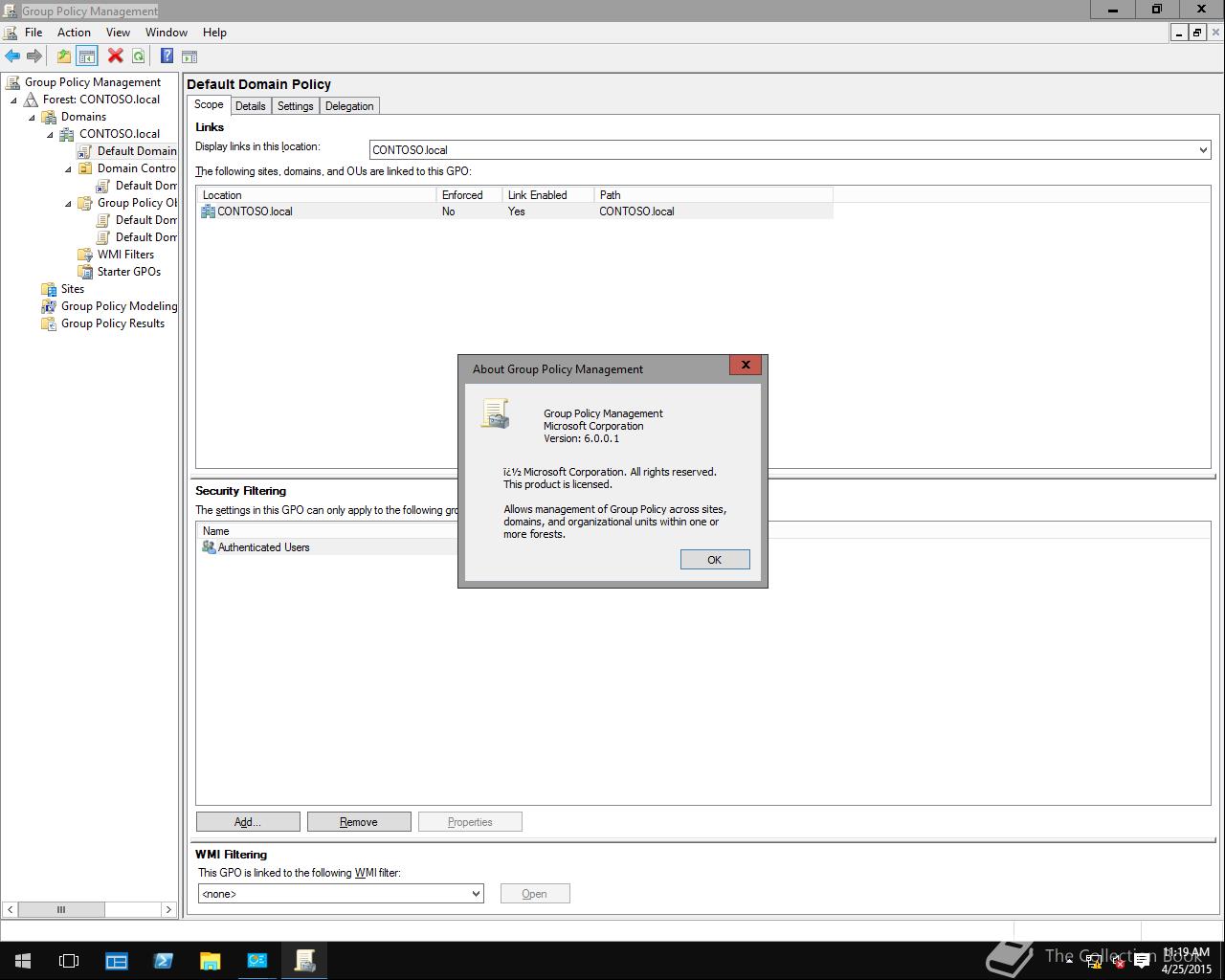Click the WMI Filters folder icon
The image size is (1225, 980).
(85, 255)
